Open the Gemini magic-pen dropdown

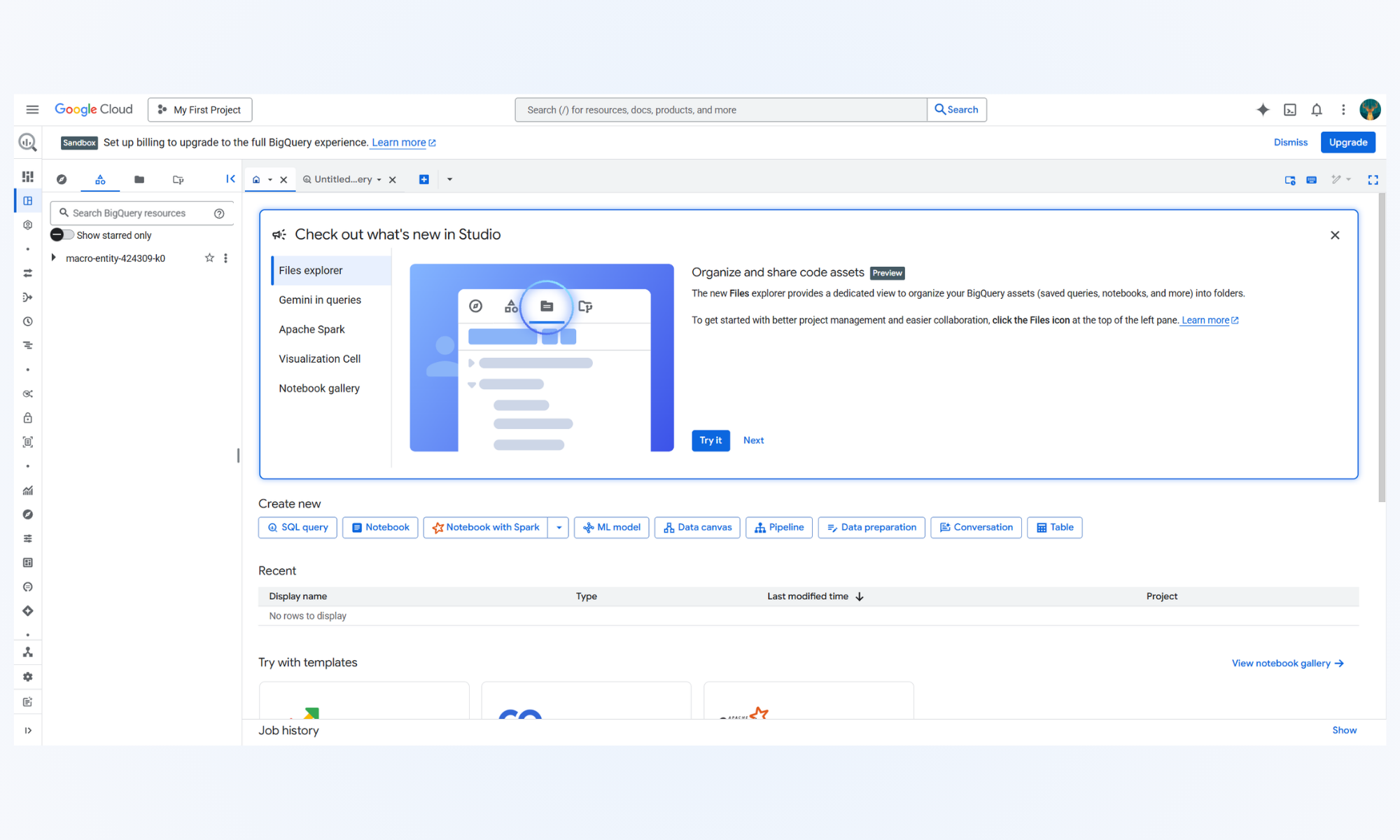[1341, 180]
